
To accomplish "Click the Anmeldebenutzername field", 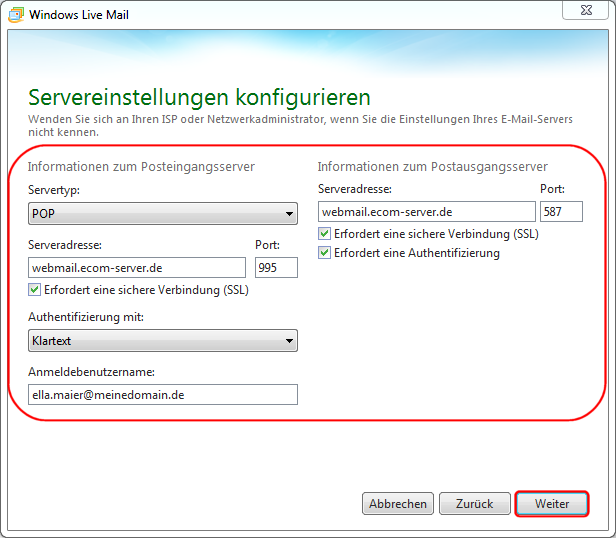I will [x=162, y=395].
